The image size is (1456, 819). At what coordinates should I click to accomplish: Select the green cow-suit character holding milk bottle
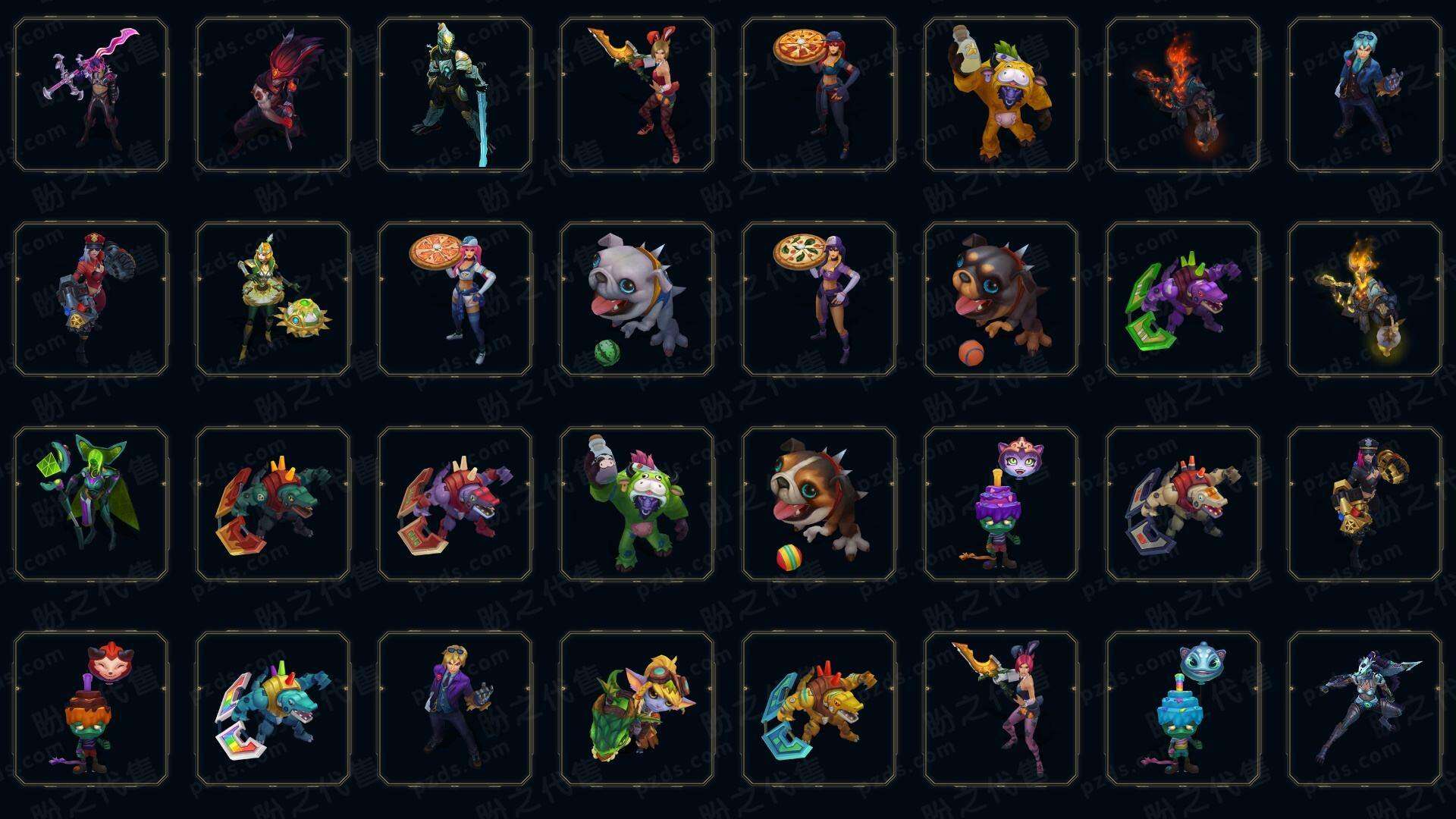coord(637,504)
